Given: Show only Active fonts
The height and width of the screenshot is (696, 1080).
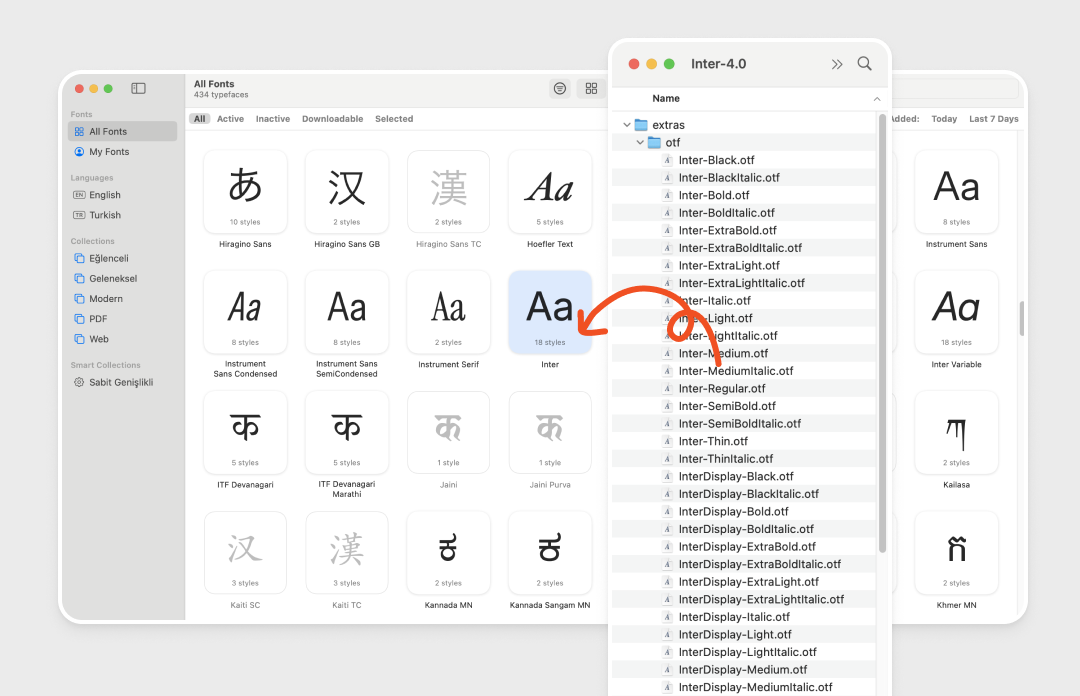Looking at the screenshot, I should click(230, 119).
